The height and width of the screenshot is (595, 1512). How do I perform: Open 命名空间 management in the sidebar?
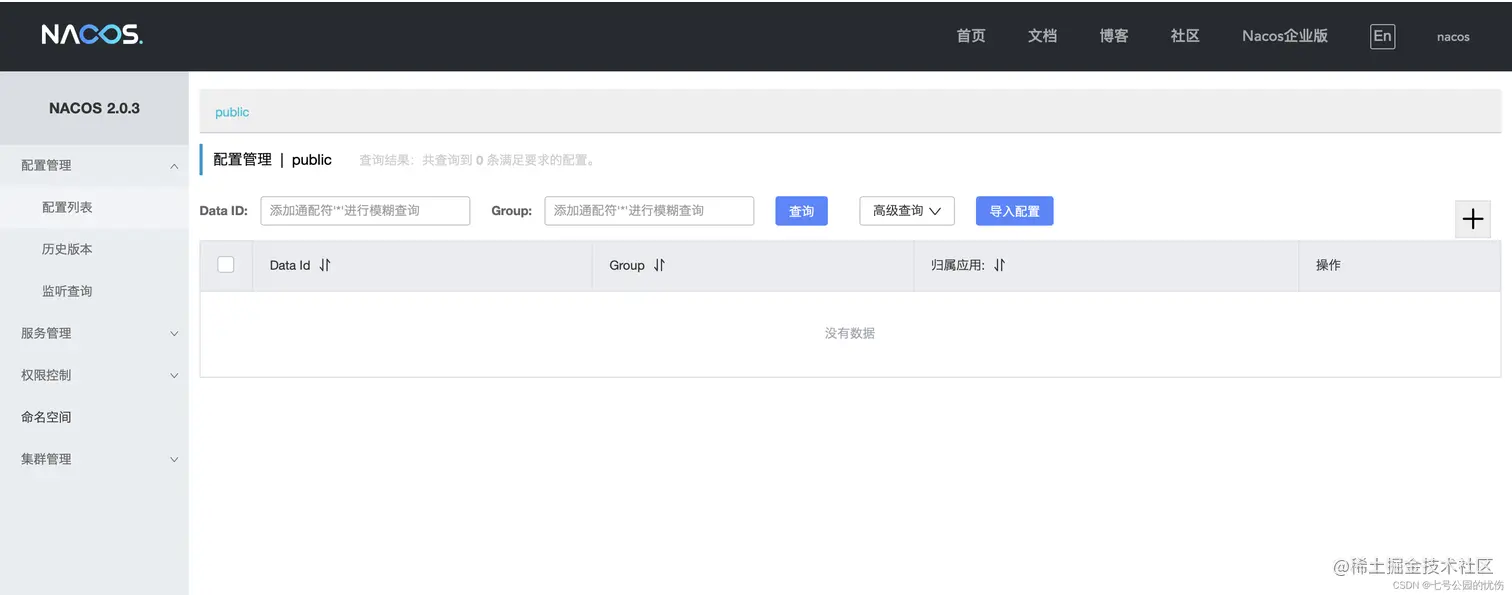(47, 417)
